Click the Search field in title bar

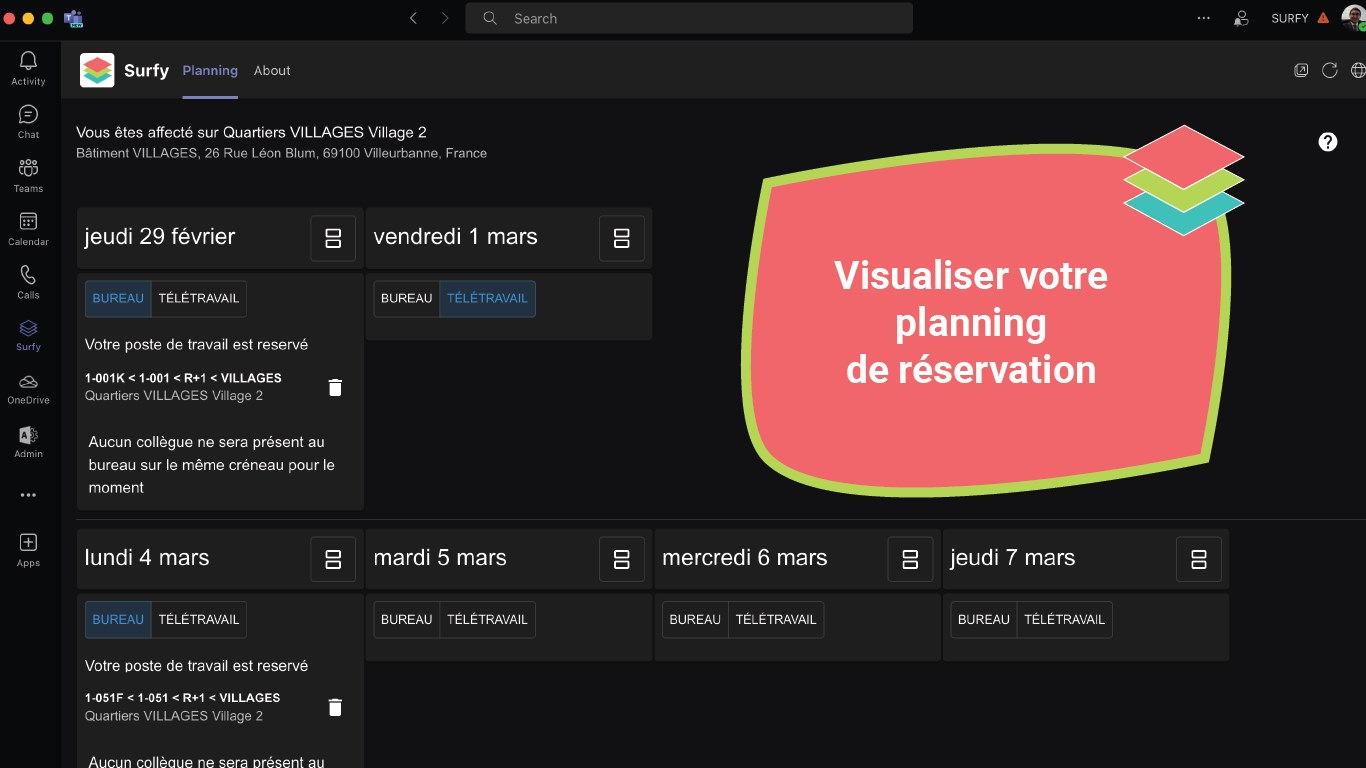click(689, 18)
